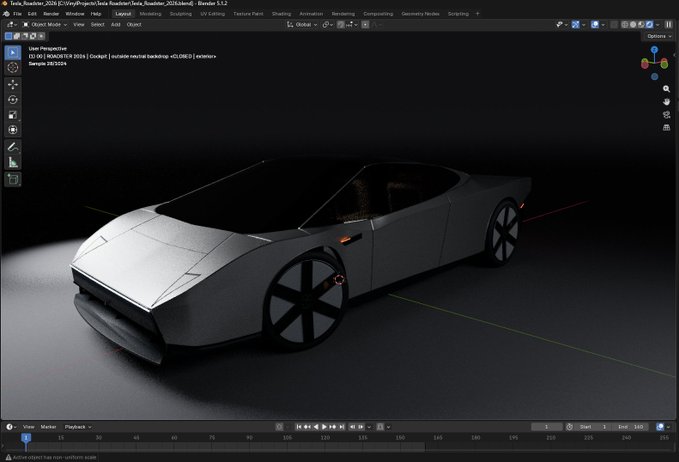Open the File menu
The width and height of the screenshot is (679, 462).
point(17,14)
